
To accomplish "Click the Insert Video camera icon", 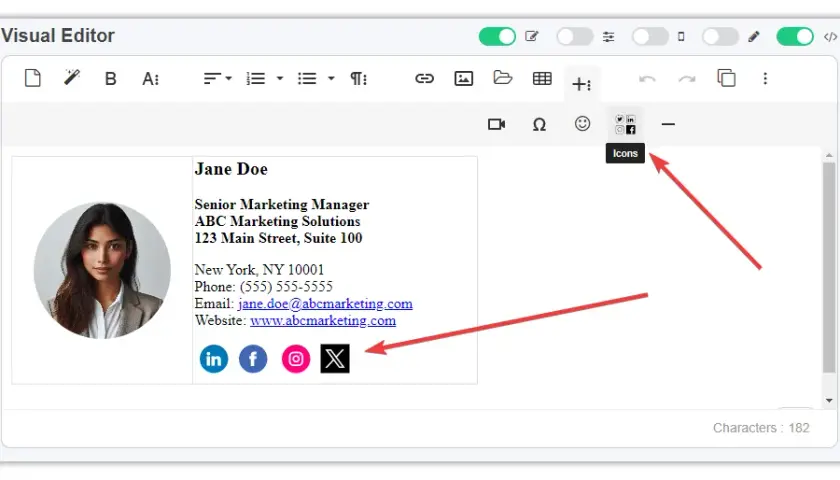I will [497, 124].
